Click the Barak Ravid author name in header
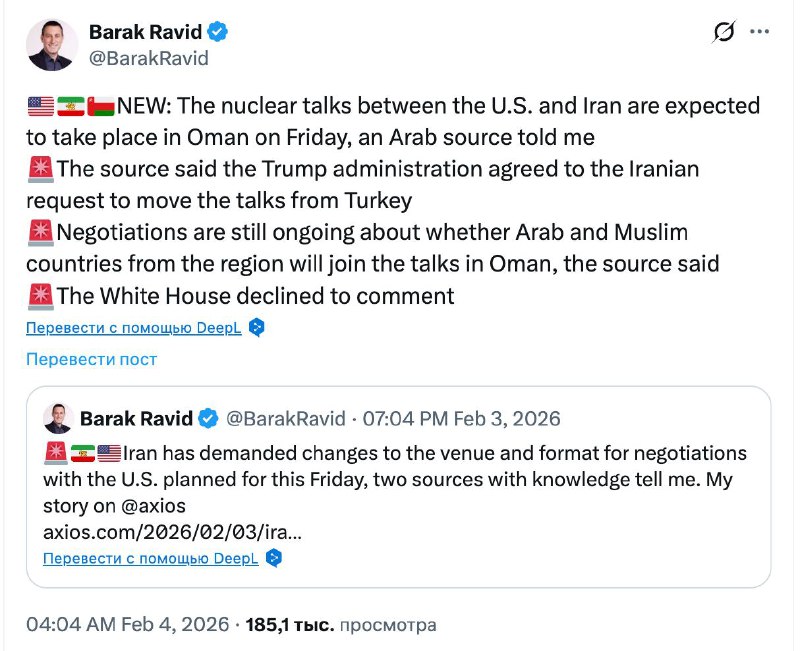The image size is (800, 651). click(145, 32)
